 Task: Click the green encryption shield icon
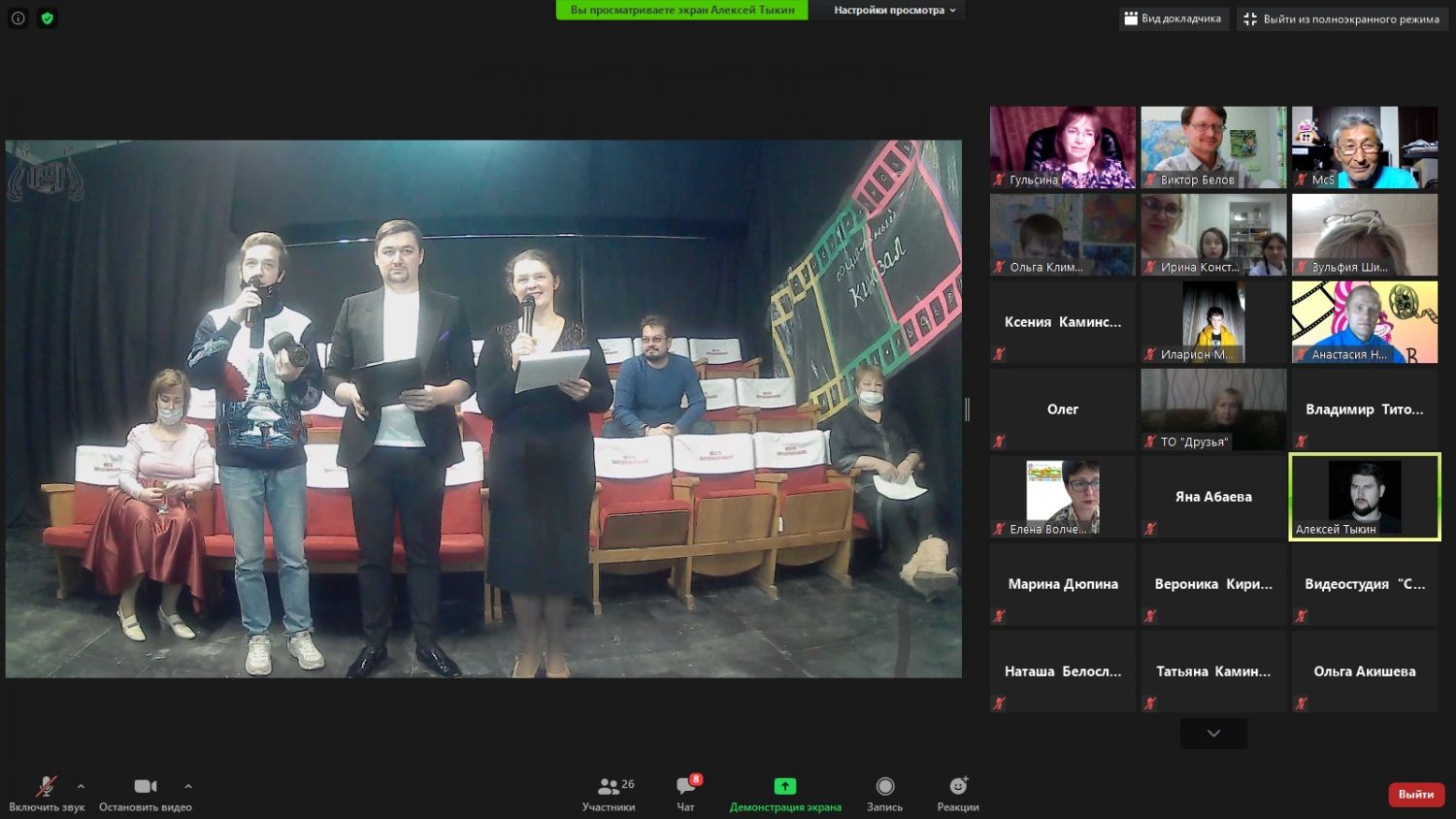point(47,18)
